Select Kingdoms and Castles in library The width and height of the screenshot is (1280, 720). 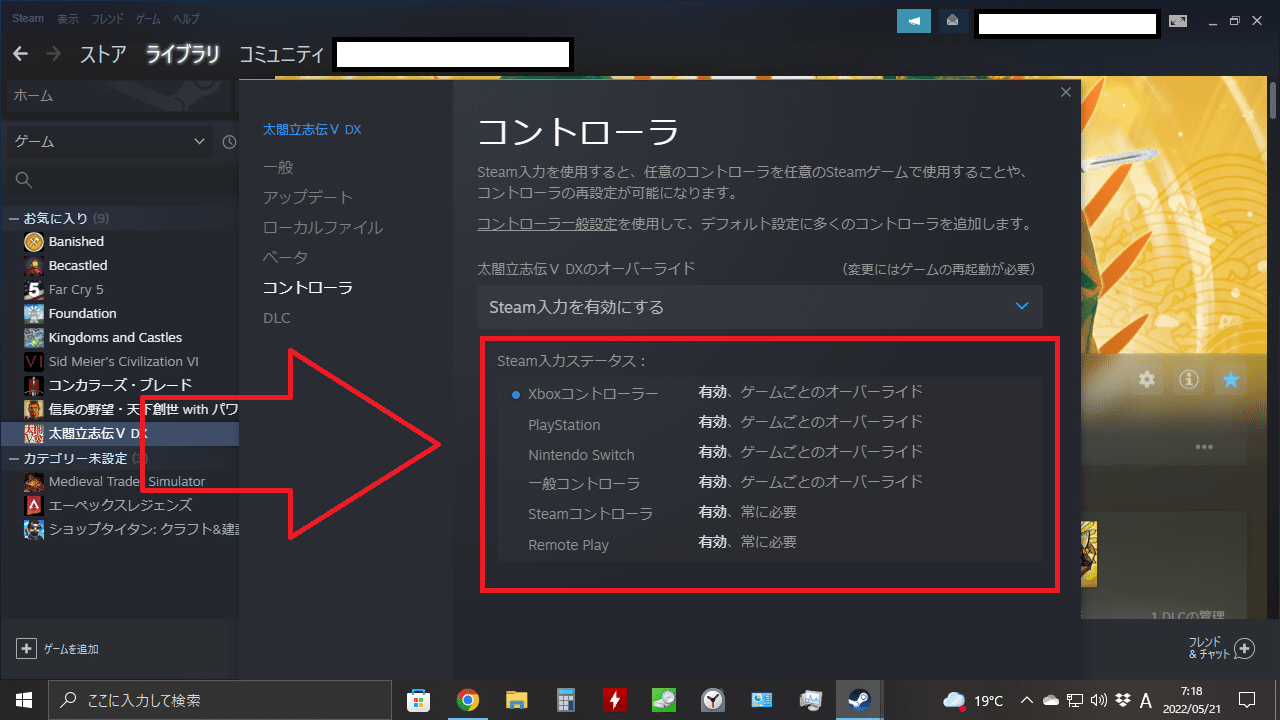(x=115, y=337)
